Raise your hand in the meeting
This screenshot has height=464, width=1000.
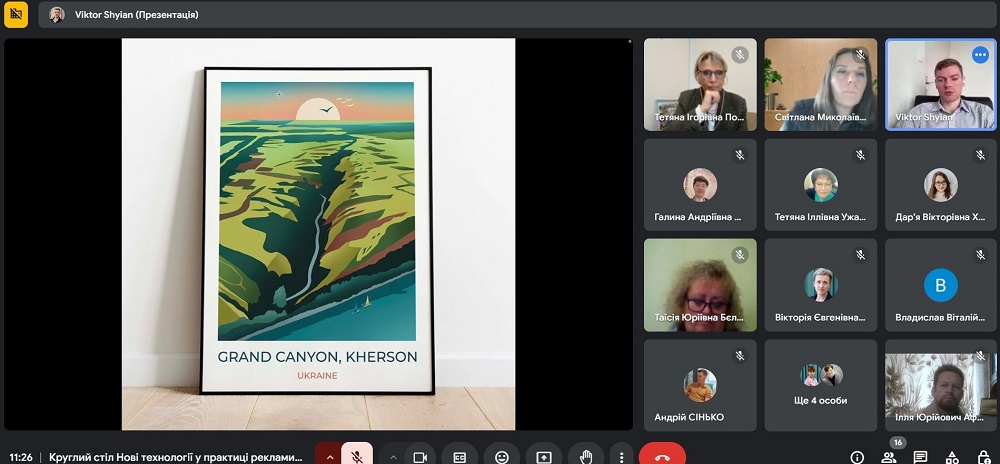point(586,456)
